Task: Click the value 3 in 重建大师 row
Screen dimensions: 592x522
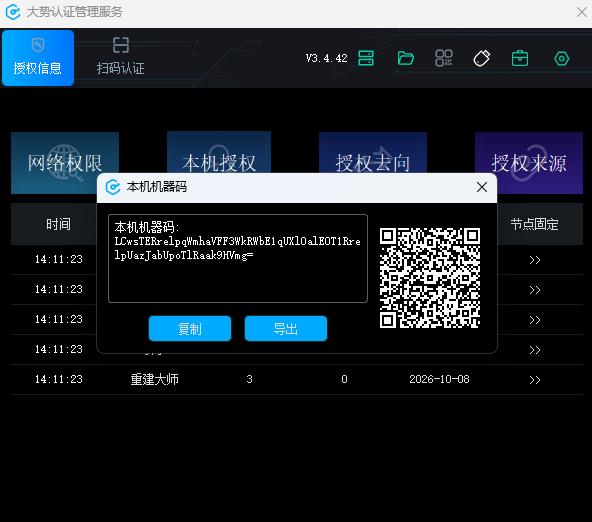Action: coord(249,379)
